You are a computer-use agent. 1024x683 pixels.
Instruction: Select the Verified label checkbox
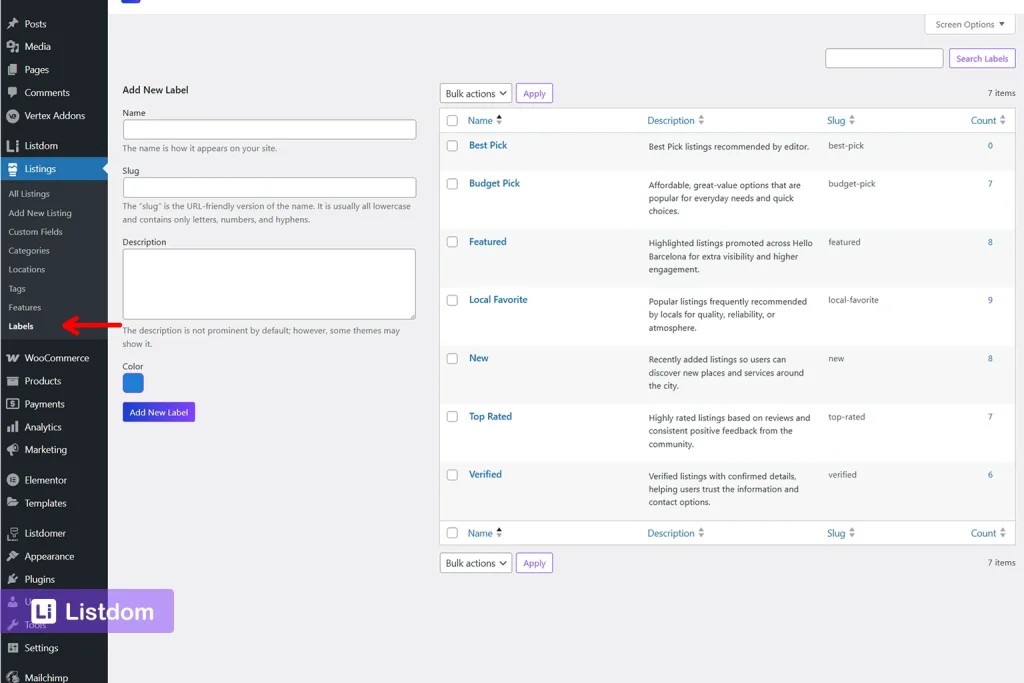(452, 474)
